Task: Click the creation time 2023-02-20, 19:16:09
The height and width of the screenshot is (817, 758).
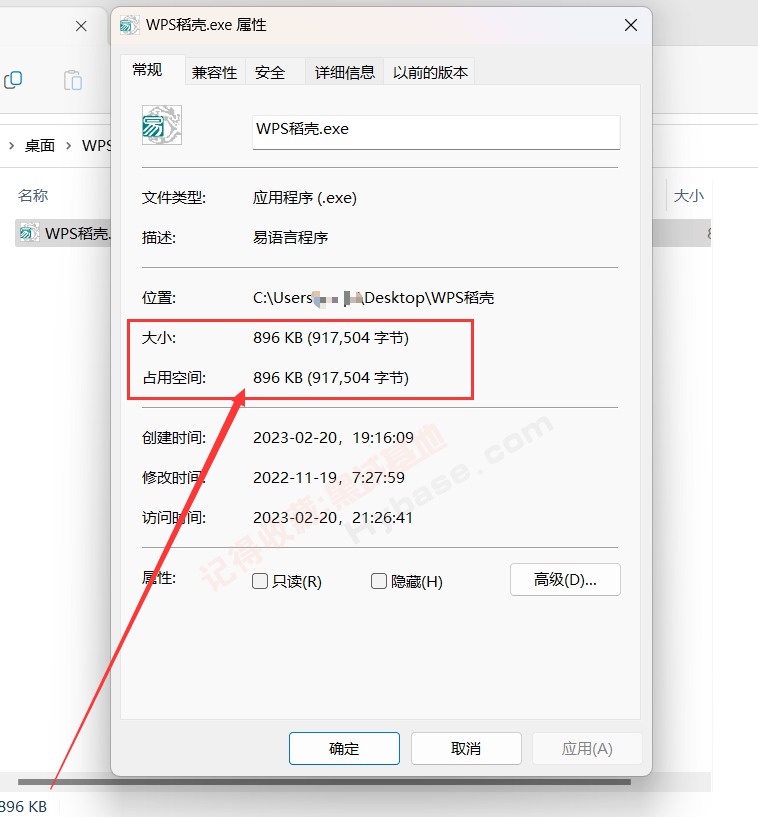Action: point(333,438)
